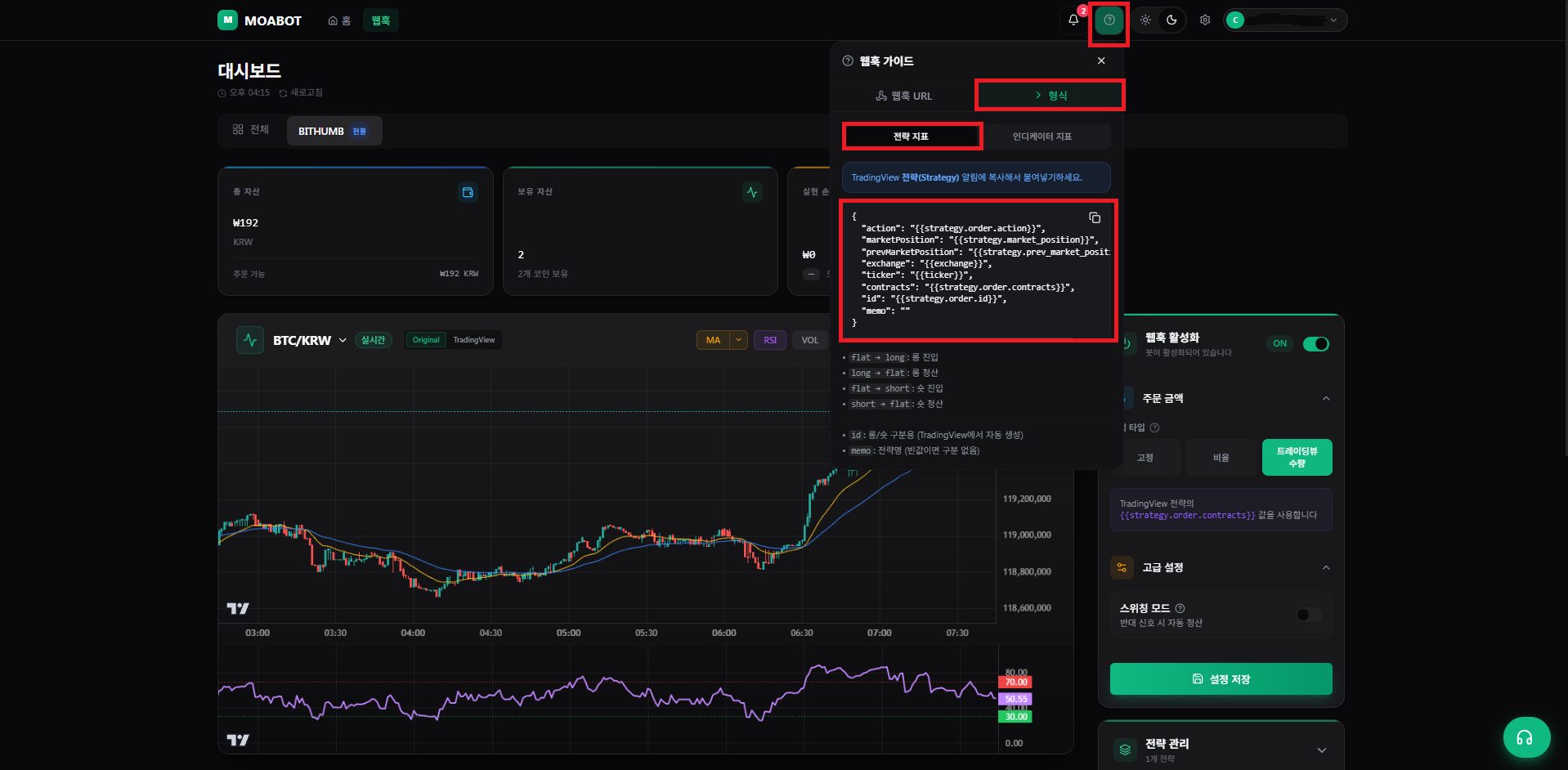Viewport: 1568px width, 770px height.
Task: Toggle the VOL indicator
Action: click(809, 340)
